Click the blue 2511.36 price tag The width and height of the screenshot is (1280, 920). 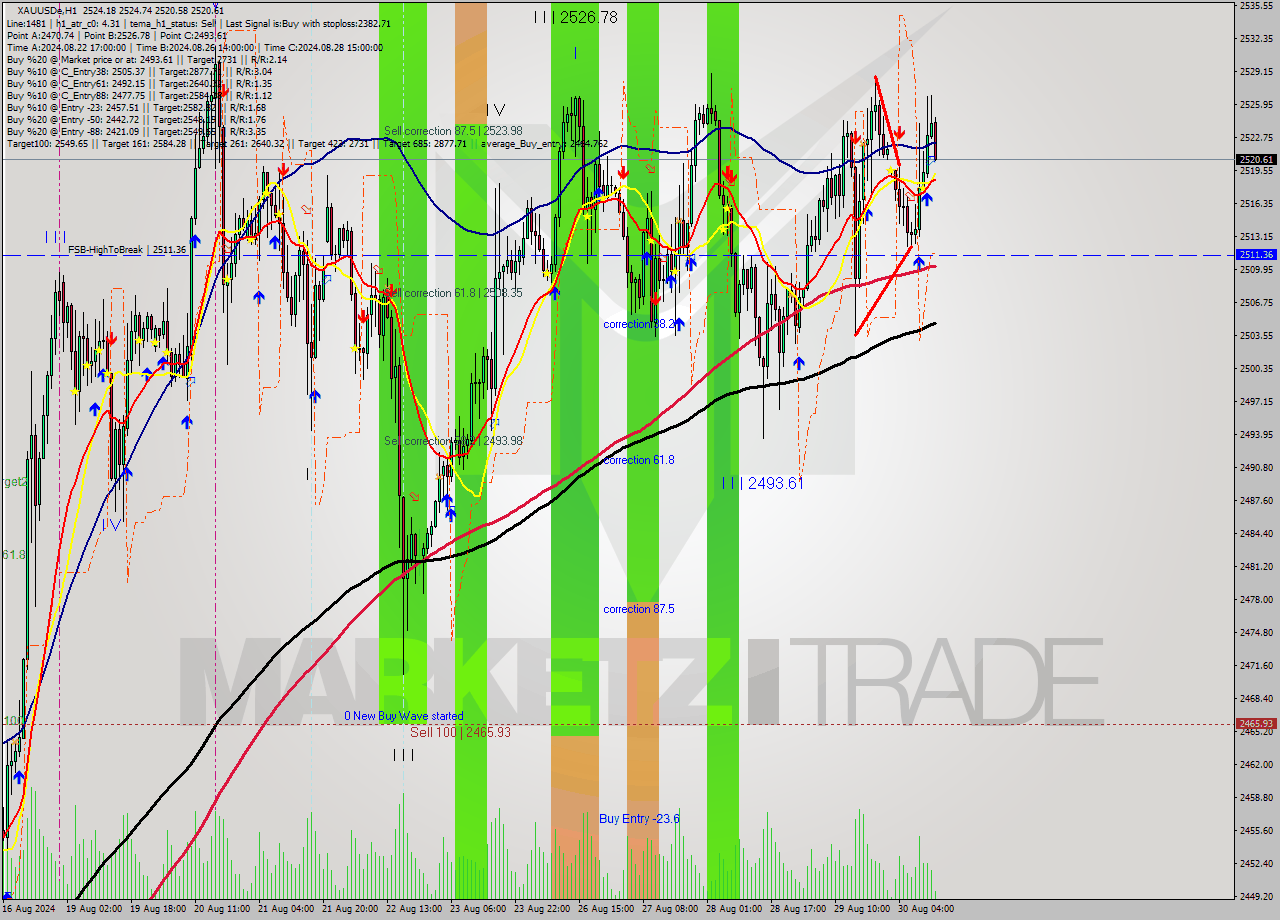tap(1256, 255)
